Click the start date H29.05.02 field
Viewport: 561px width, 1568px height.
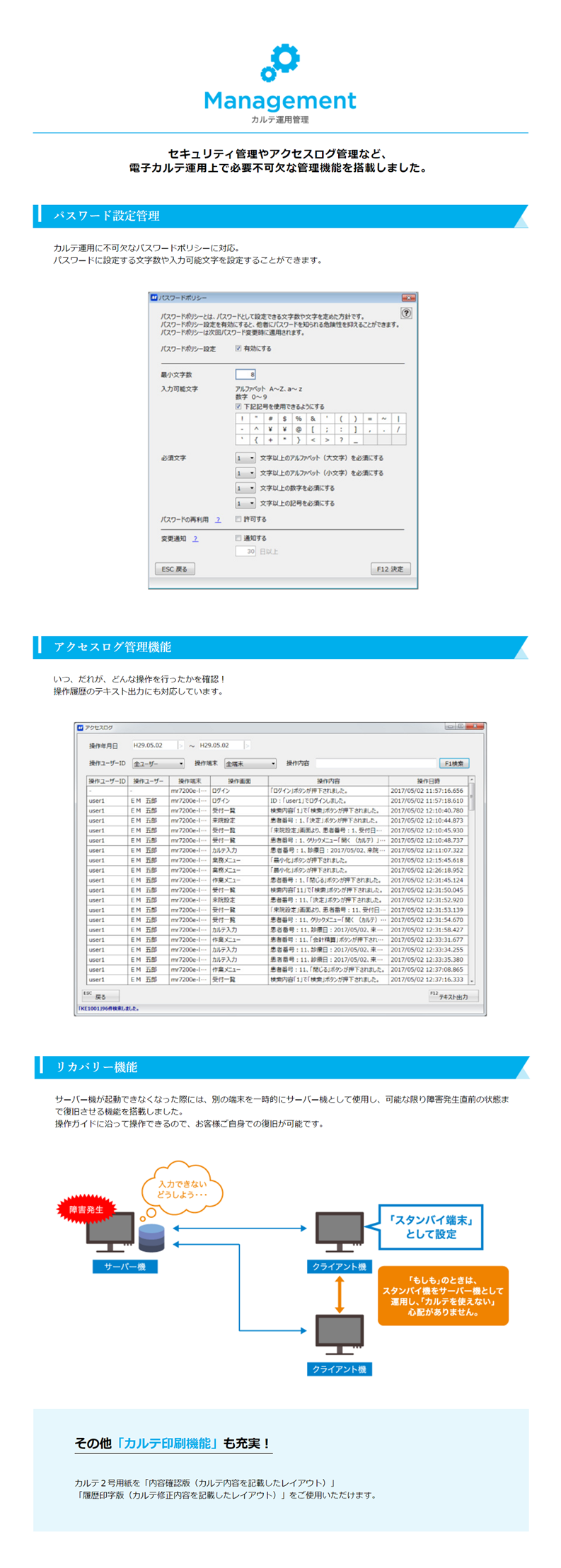(154, 745)
